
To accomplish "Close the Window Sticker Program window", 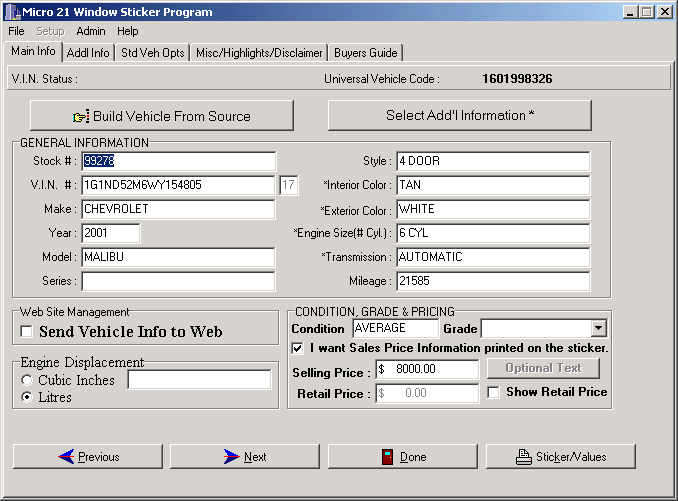I will click(x=665, y=12).
